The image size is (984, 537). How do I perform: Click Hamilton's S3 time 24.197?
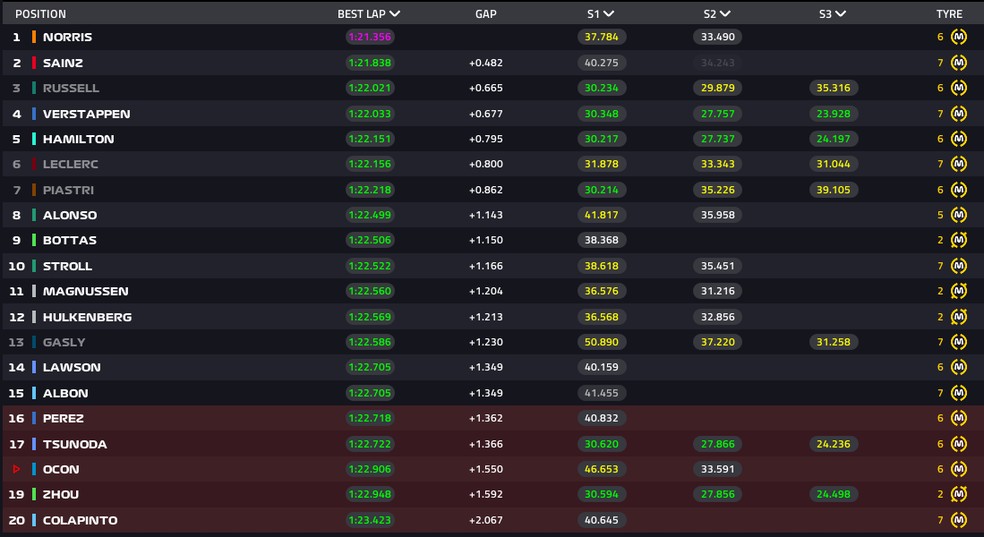833,139
